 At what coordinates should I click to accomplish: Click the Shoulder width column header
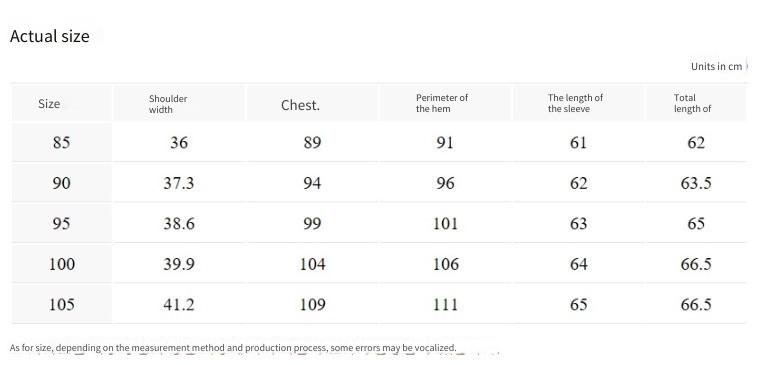click(x=168, y=104)
